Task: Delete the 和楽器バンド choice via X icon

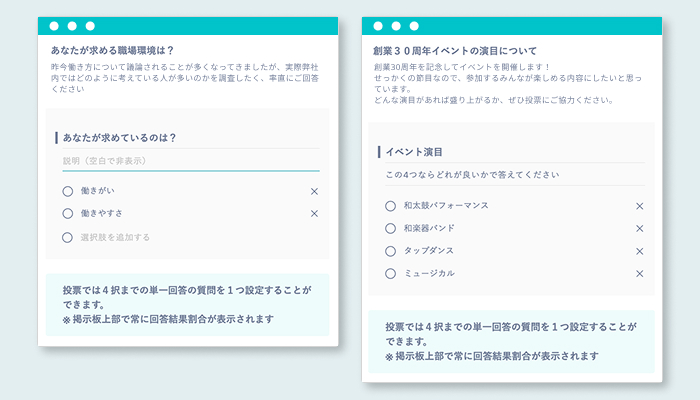Action: tap(640, 228)
